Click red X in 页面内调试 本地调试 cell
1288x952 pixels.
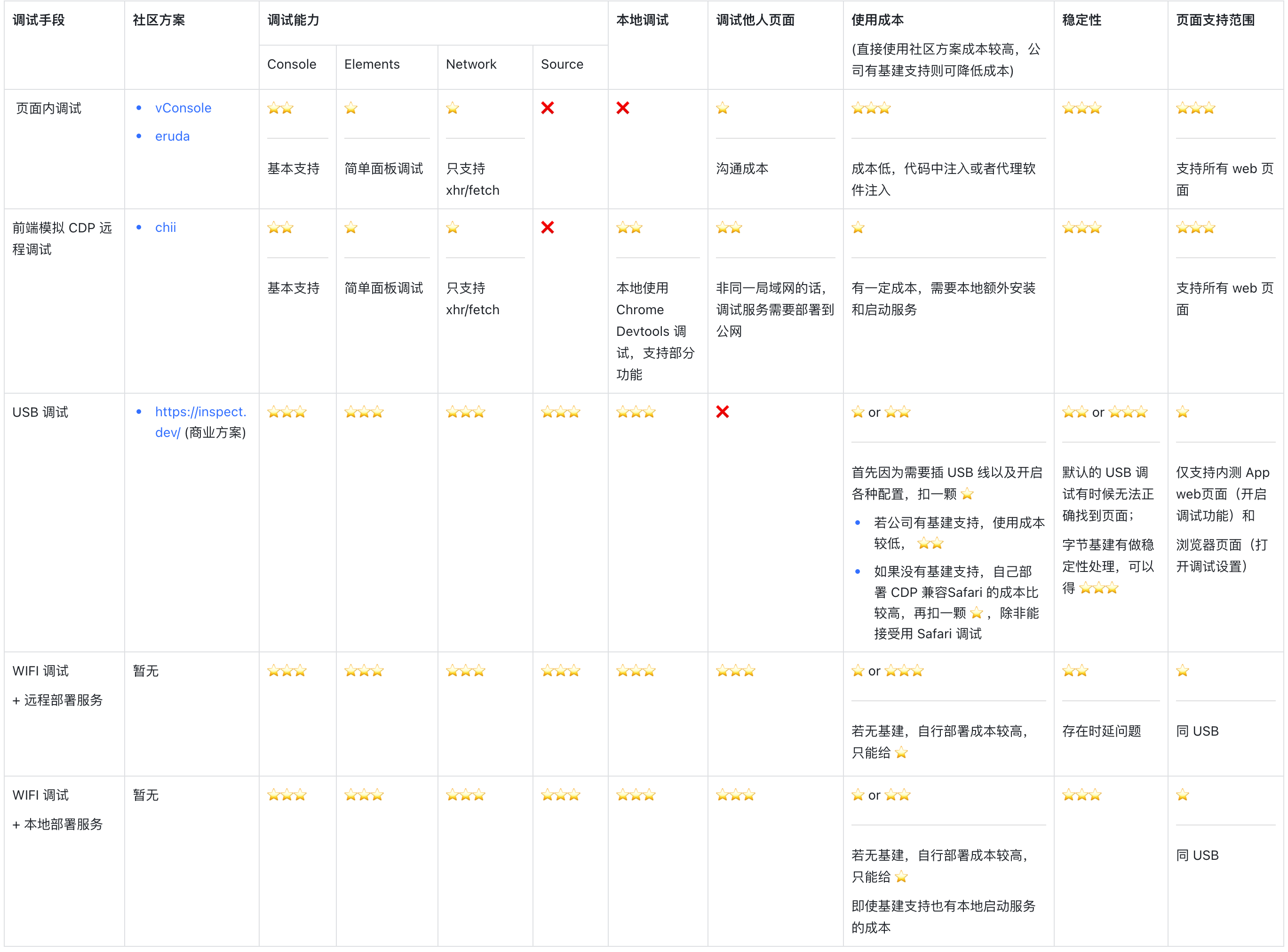622,108
